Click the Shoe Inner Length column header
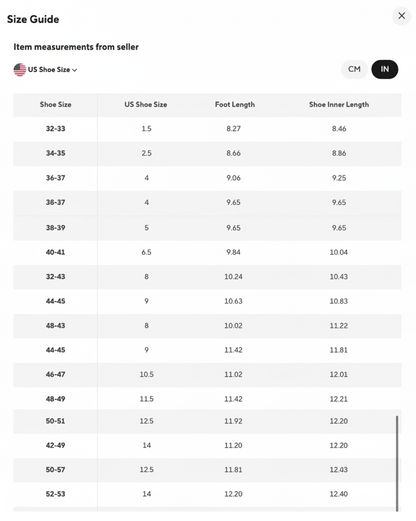 tap(339, 105)
